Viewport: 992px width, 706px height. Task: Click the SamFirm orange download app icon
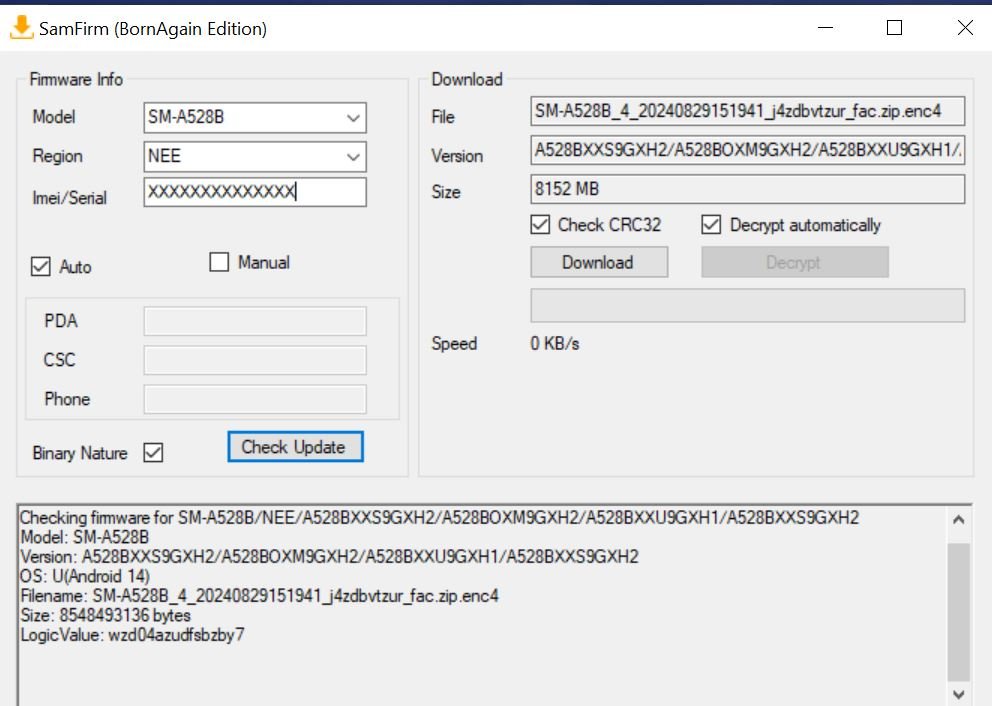tap(22, 27)
